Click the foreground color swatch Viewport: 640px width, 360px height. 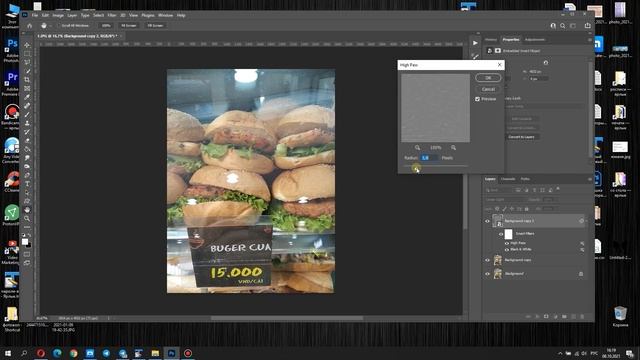[x=25, y=242]
